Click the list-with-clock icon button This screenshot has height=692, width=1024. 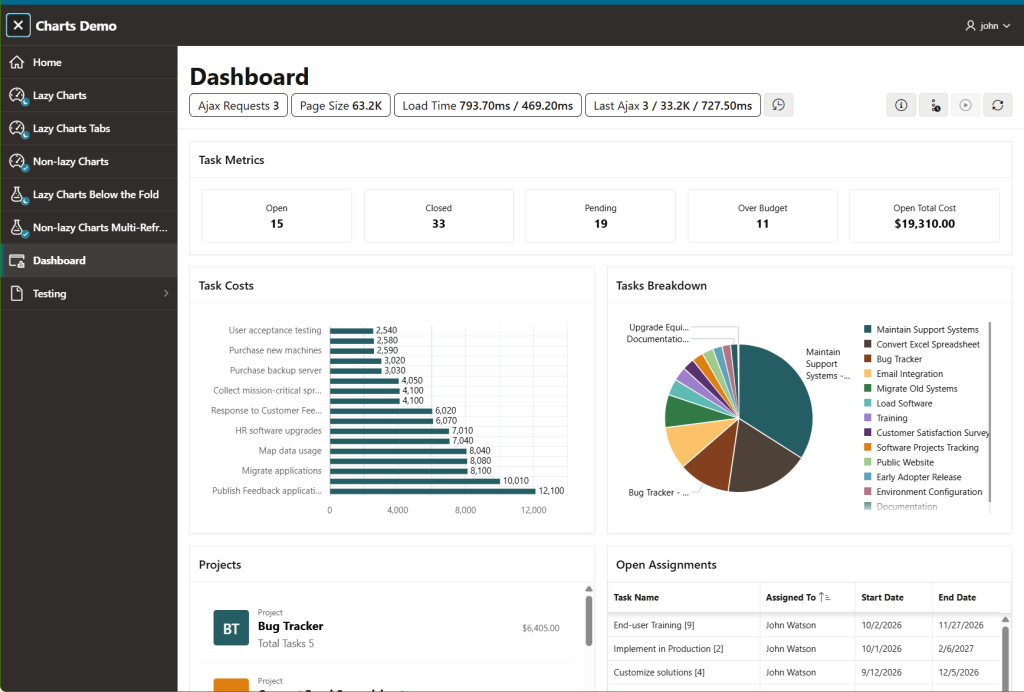(935, 105)
